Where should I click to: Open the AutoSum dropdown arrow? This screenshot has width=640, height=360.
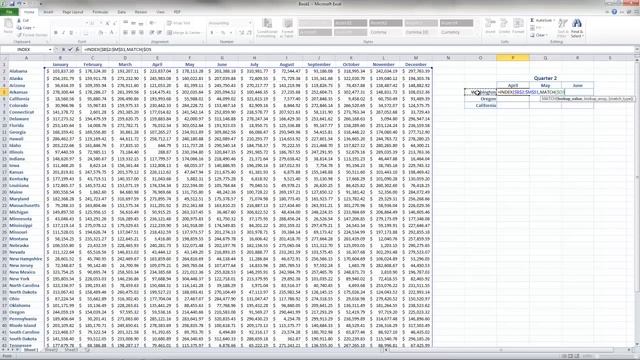[x=553, y=20]
